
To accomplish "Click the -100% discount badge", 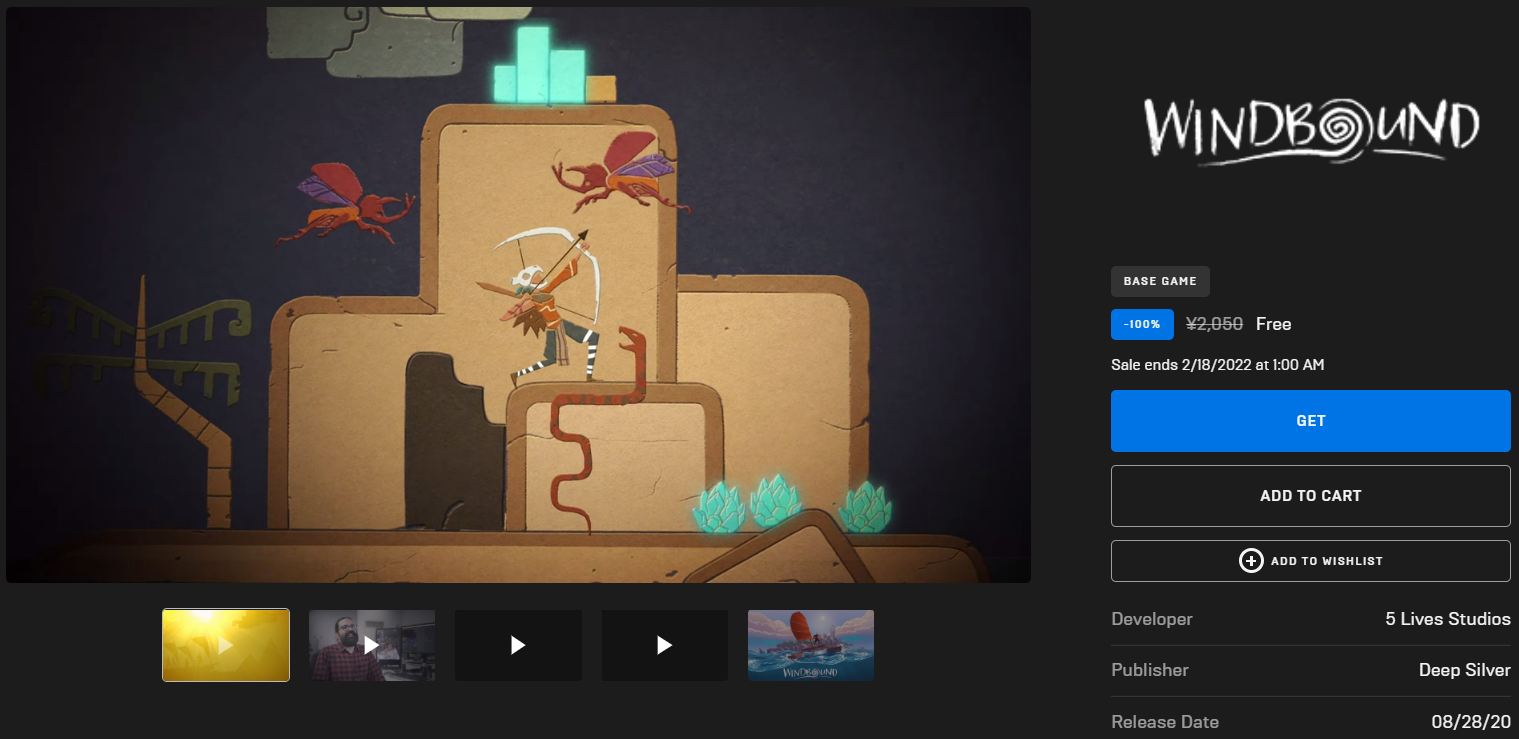I will [x=1142, y=324].
